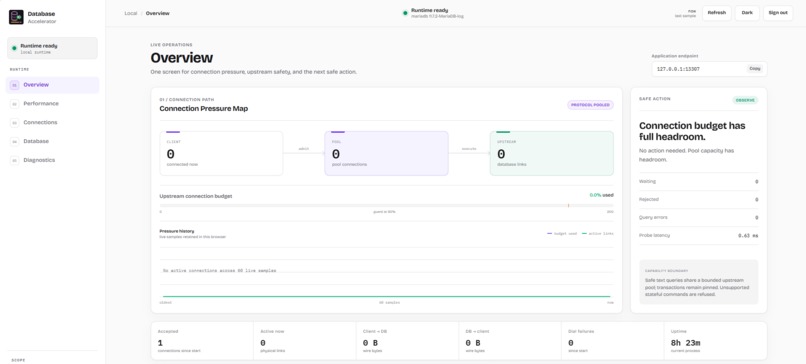Click the active links legend entry
Screen dimensions: 806x364
[598, 233]
